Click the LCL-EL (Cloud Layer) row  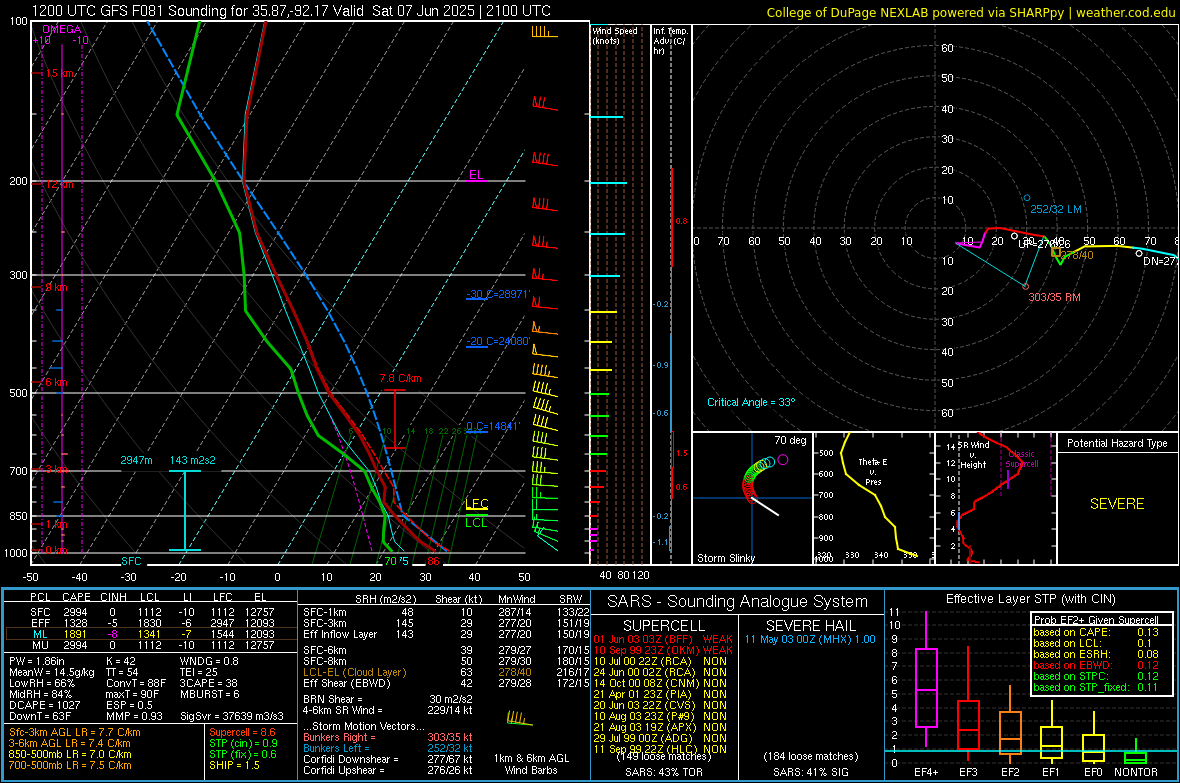[x=446, y=672]
